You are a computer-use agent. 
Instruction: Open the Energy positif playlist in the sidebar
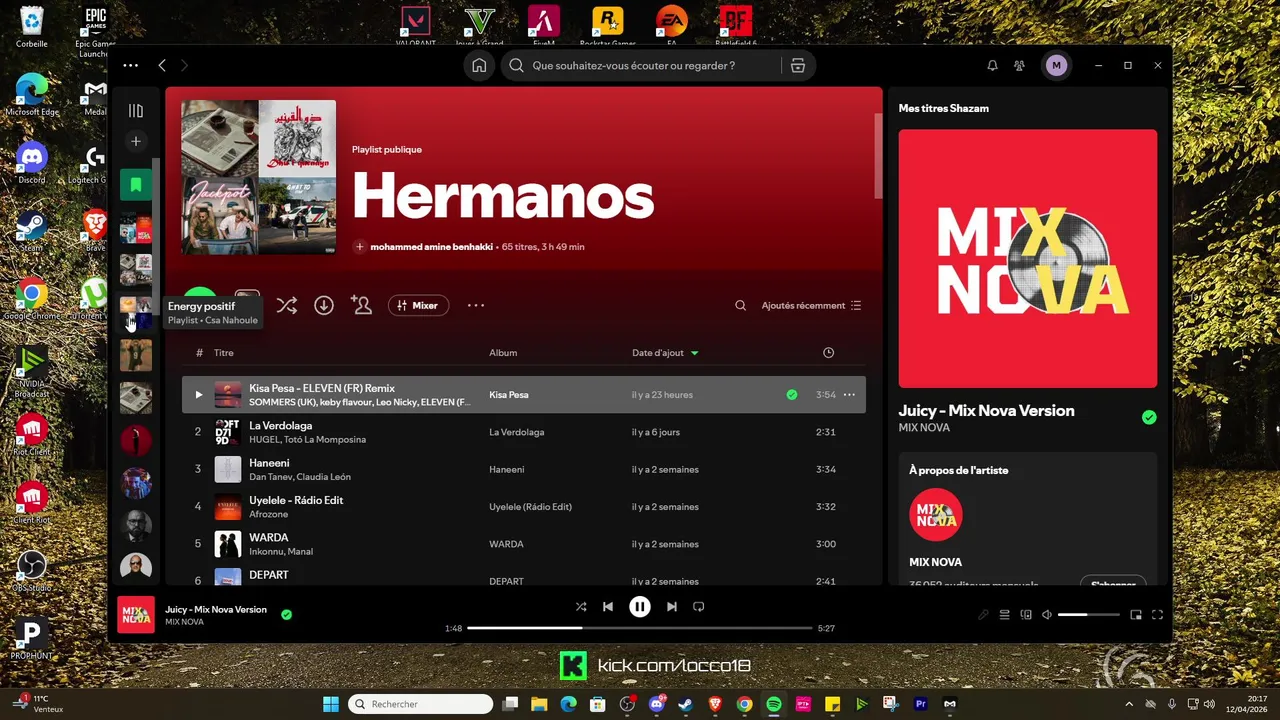136,312
